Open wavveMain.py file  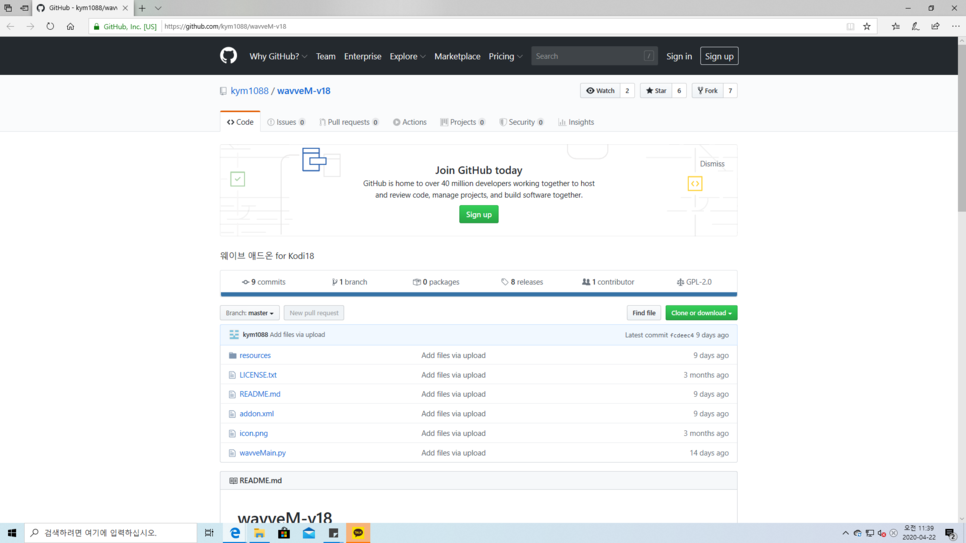(x=262, y=453)
